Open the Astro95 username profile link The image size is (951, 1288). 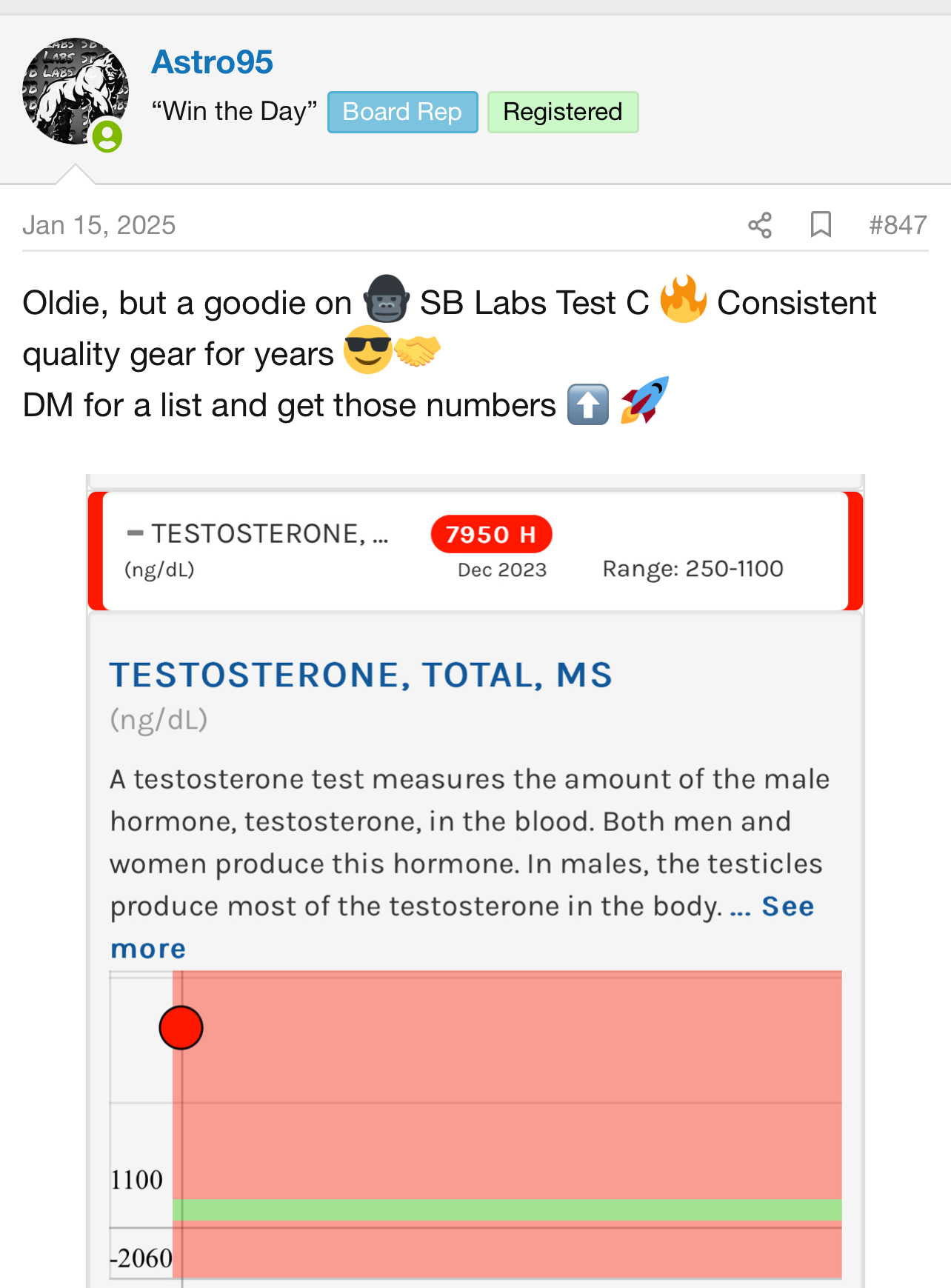[x=213, y=62]
